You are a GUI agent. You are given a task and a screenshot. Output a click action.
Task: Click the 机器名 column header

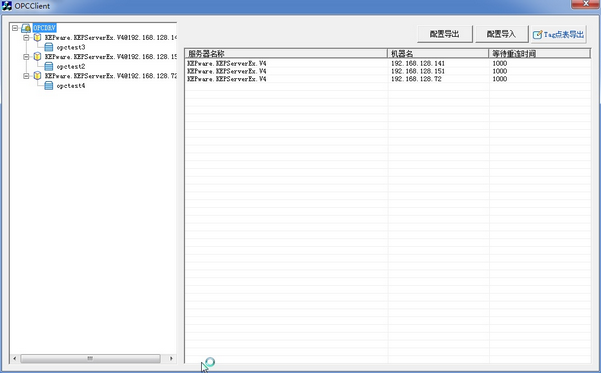click(x=438, y=53)
